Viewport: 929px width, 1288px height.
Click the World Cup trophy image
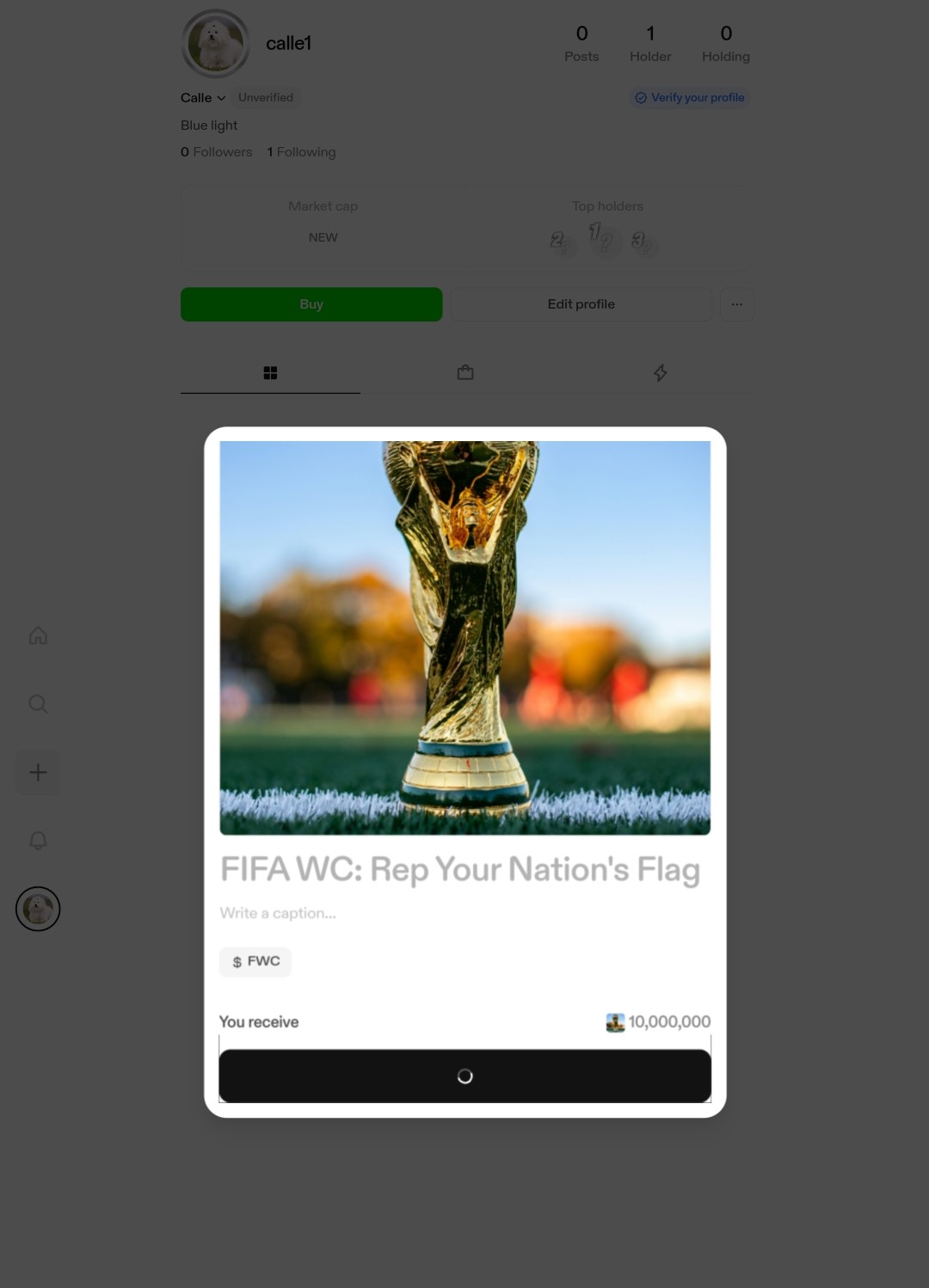point(465,637)
